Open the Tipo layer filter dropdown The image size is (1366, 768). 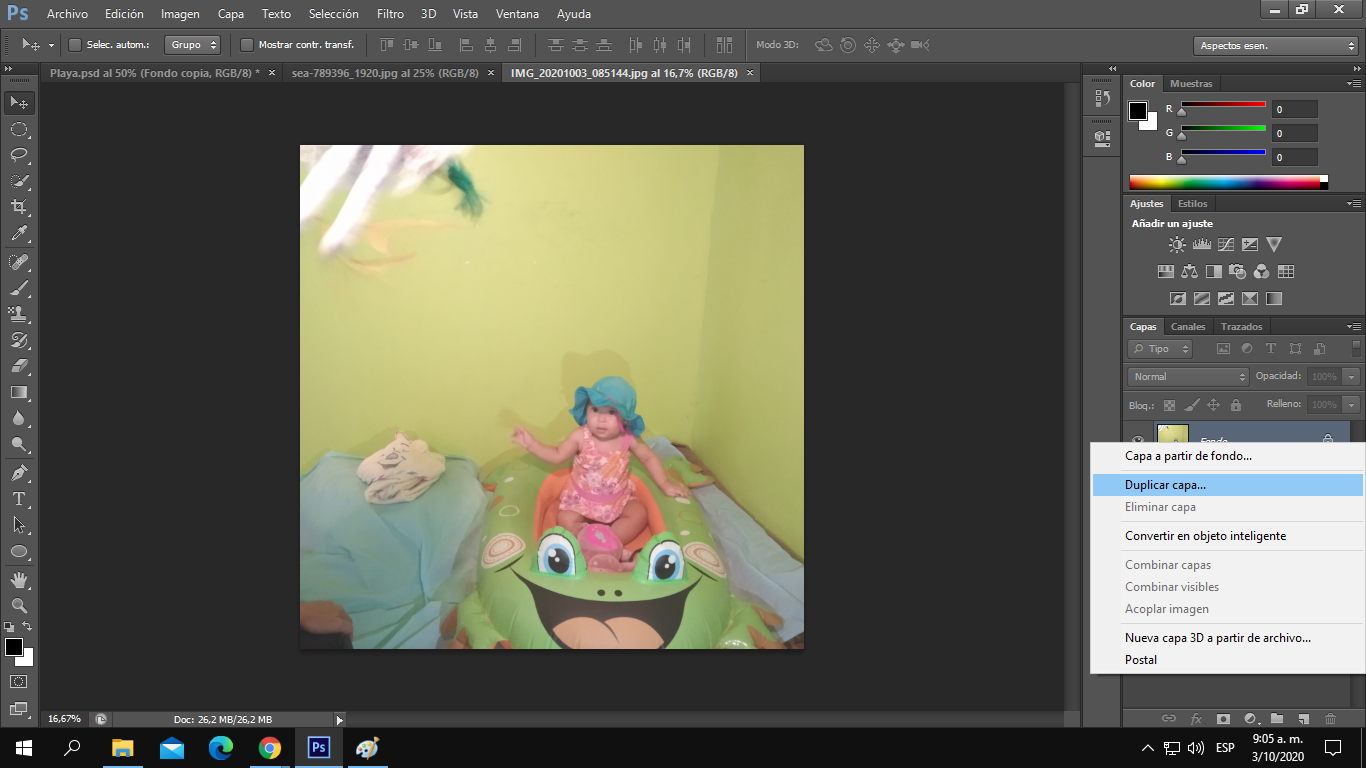click(1160, 349)
